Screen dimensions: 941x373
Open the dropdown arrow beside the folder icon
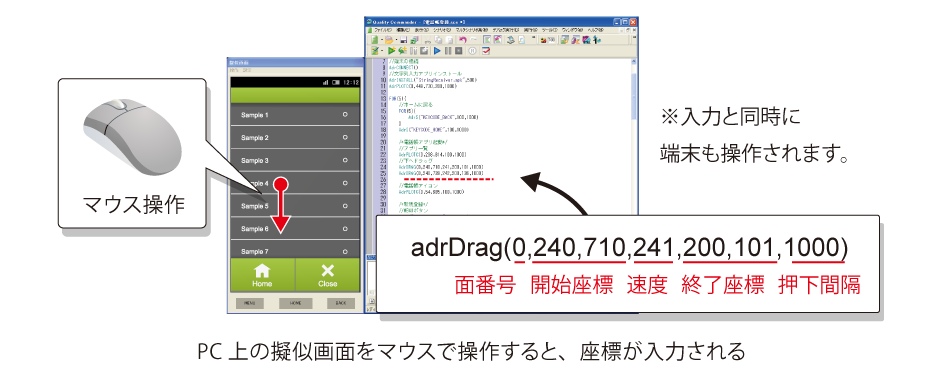[397, 40]
